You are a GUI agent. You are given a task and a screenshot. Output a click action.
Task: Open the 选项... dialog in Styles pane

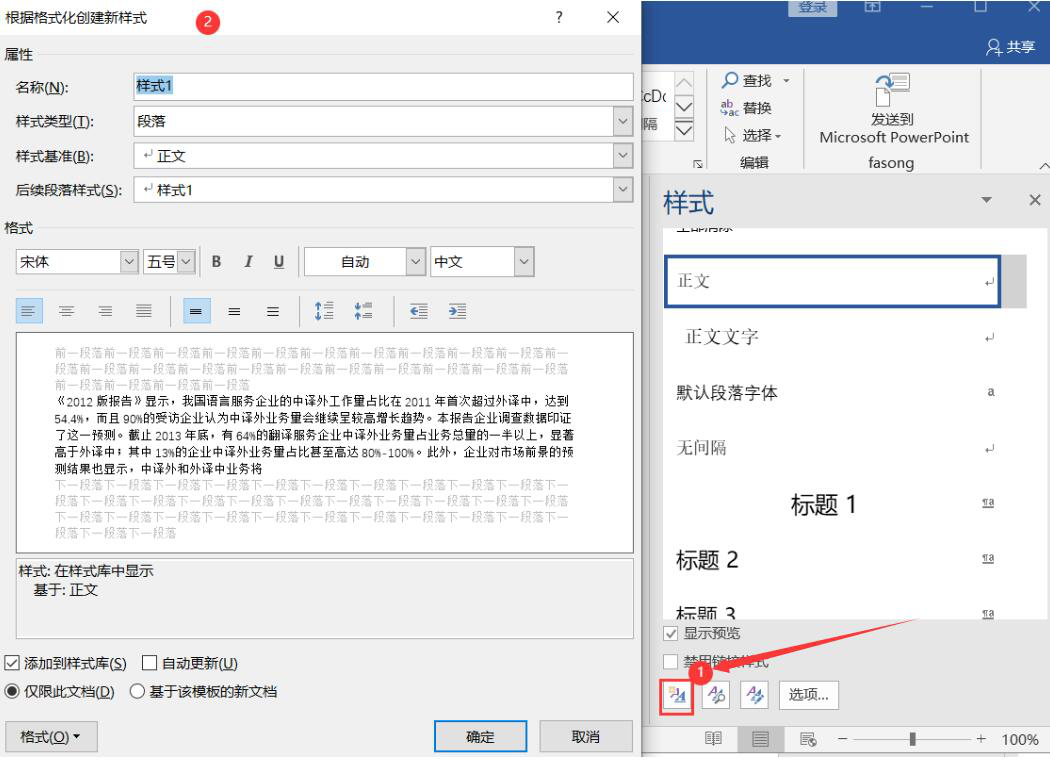(807, 695)
